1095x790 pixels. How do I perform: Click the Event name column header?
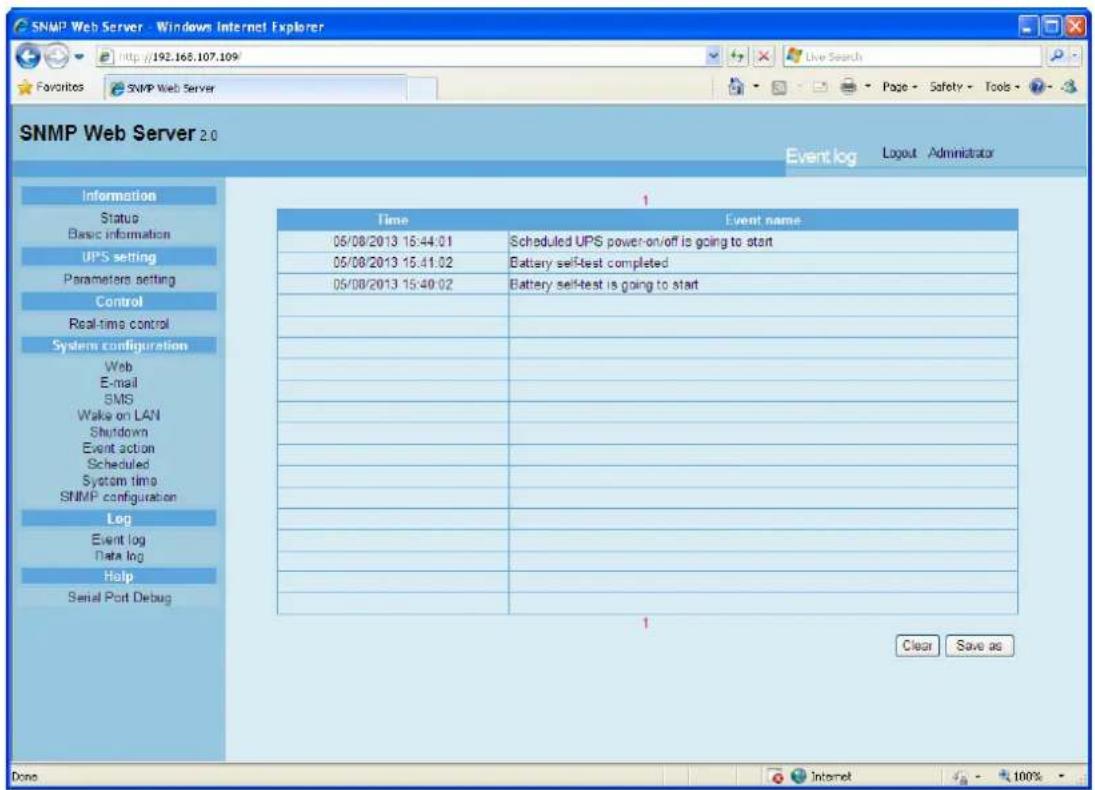763,220
